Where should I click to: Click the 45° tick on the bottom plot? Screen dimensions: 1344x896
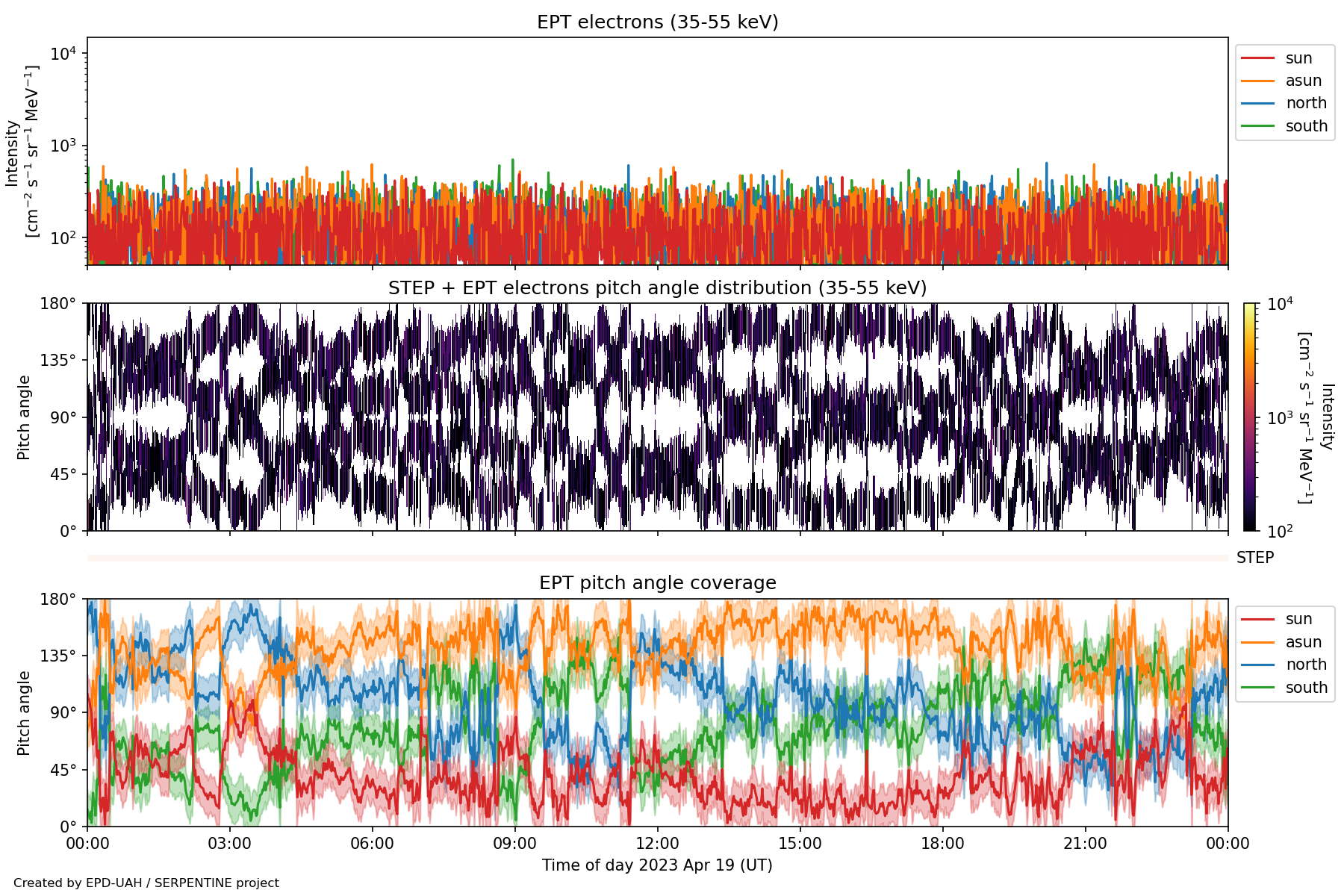pos(63,770)
